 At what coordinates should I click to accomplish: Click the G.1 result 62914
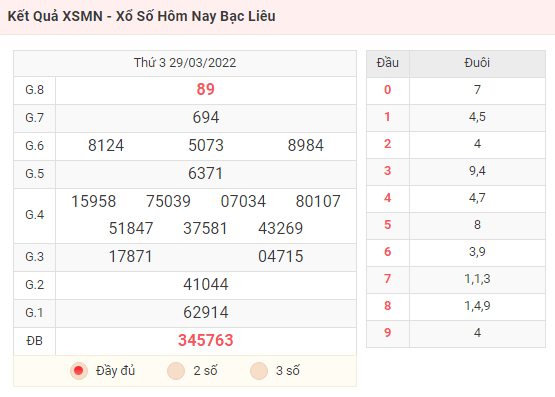click(x=206, y=312)
